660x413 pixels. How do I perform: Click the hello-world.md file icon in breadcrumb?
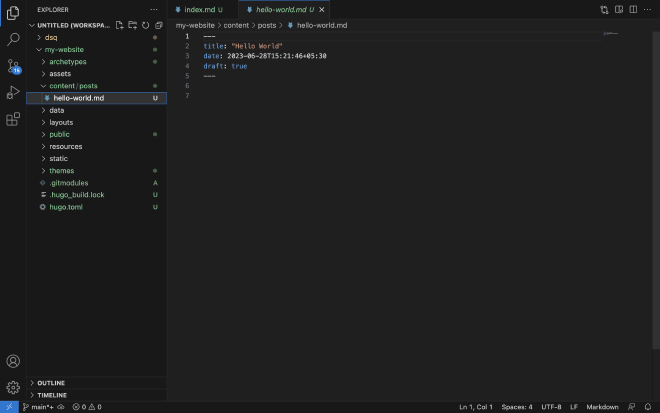[x=290, y=25]
